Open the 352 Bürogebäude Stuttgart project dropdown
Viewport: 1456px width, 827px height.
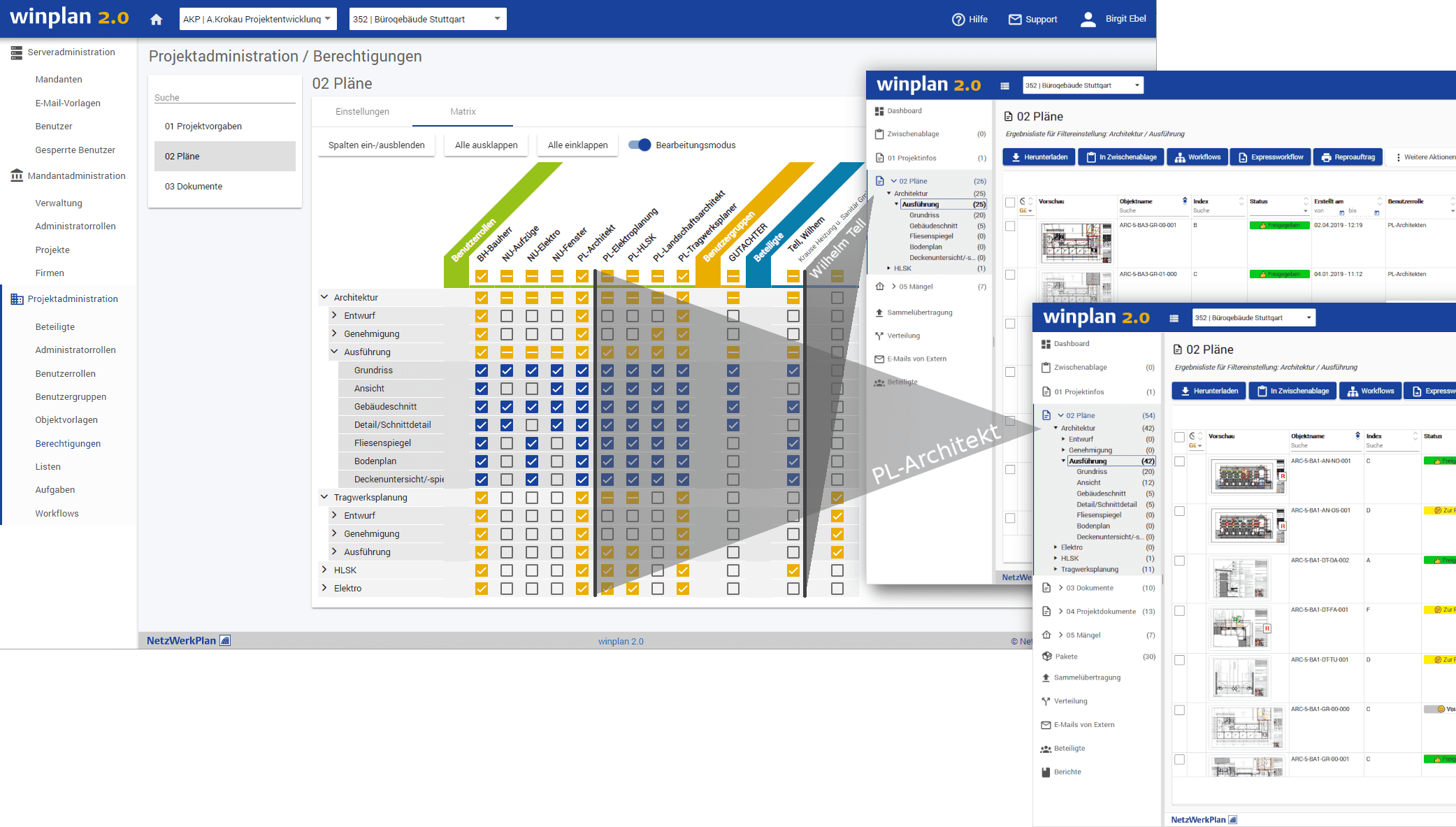tap(428, 19)
